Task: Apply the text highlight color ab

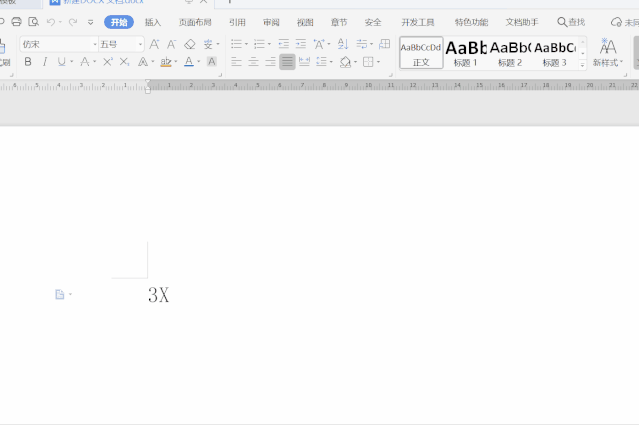Action: tap(166, 62)
